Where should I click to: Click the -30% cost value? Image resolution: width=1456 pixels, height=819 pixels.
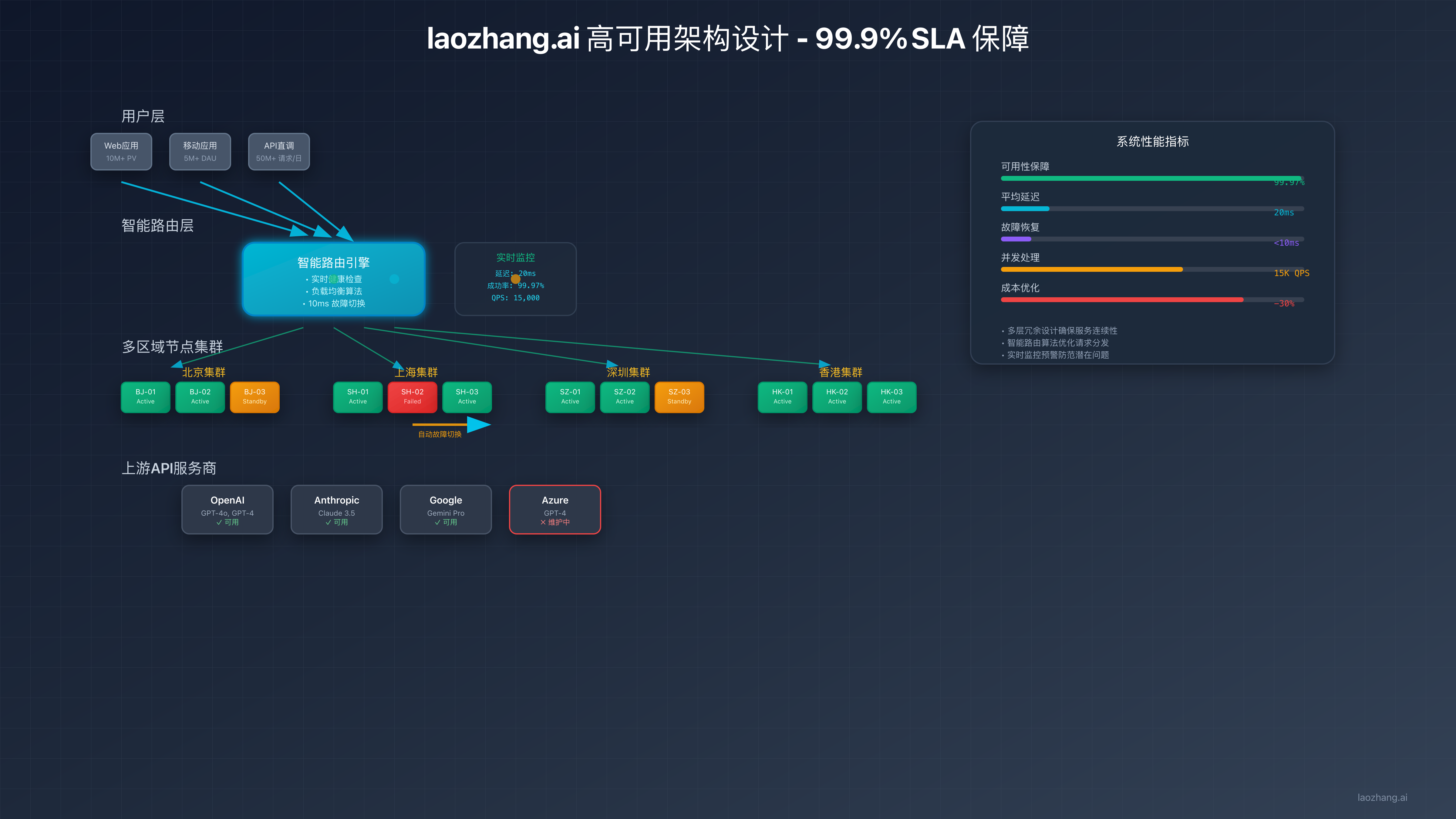coord(1284,304)
